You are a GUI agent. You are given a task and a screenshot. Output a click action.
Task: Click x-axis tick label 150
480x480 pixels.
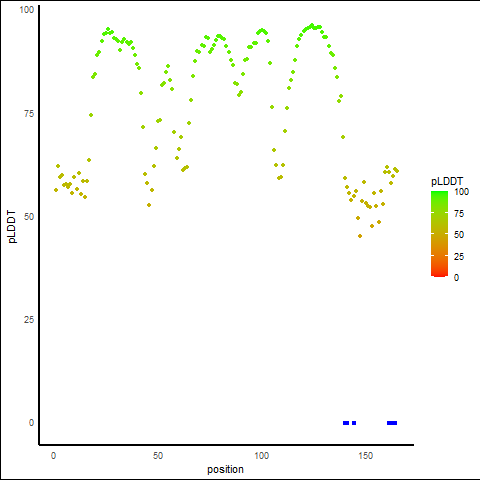click(x=366, y=456)
